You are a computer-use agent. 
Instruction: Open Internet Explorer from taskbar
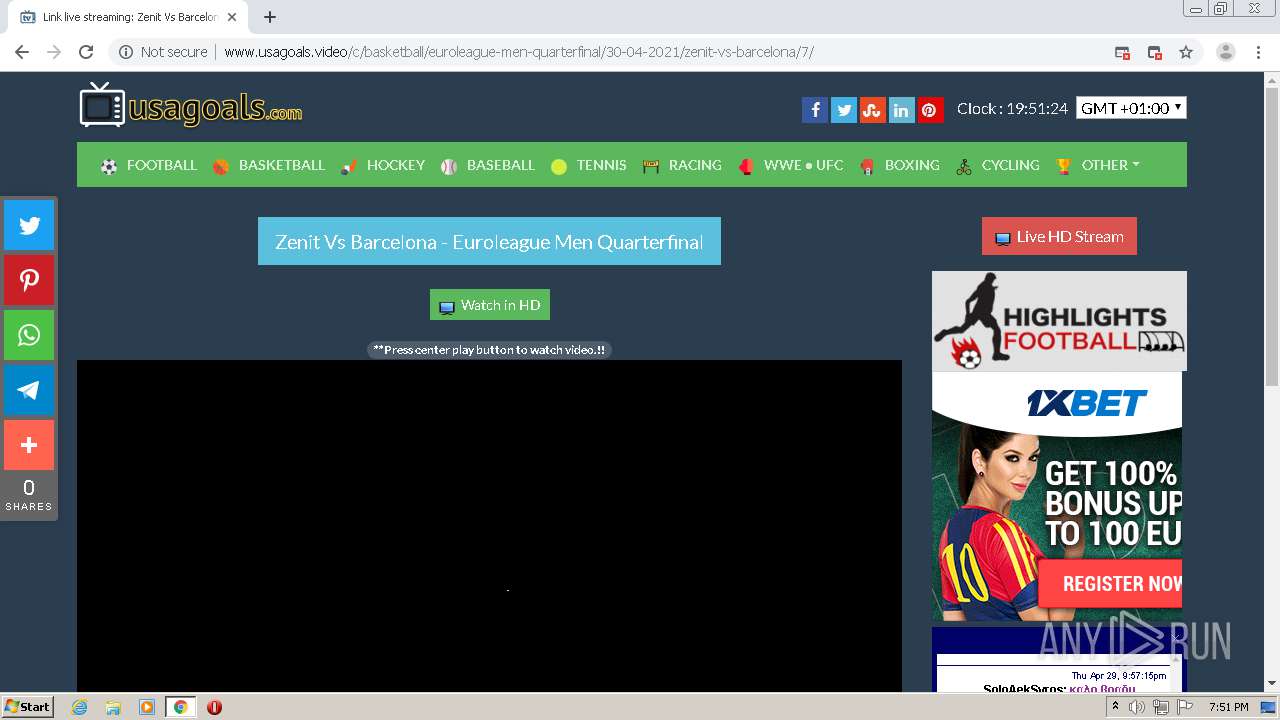[x=79, y=707]
